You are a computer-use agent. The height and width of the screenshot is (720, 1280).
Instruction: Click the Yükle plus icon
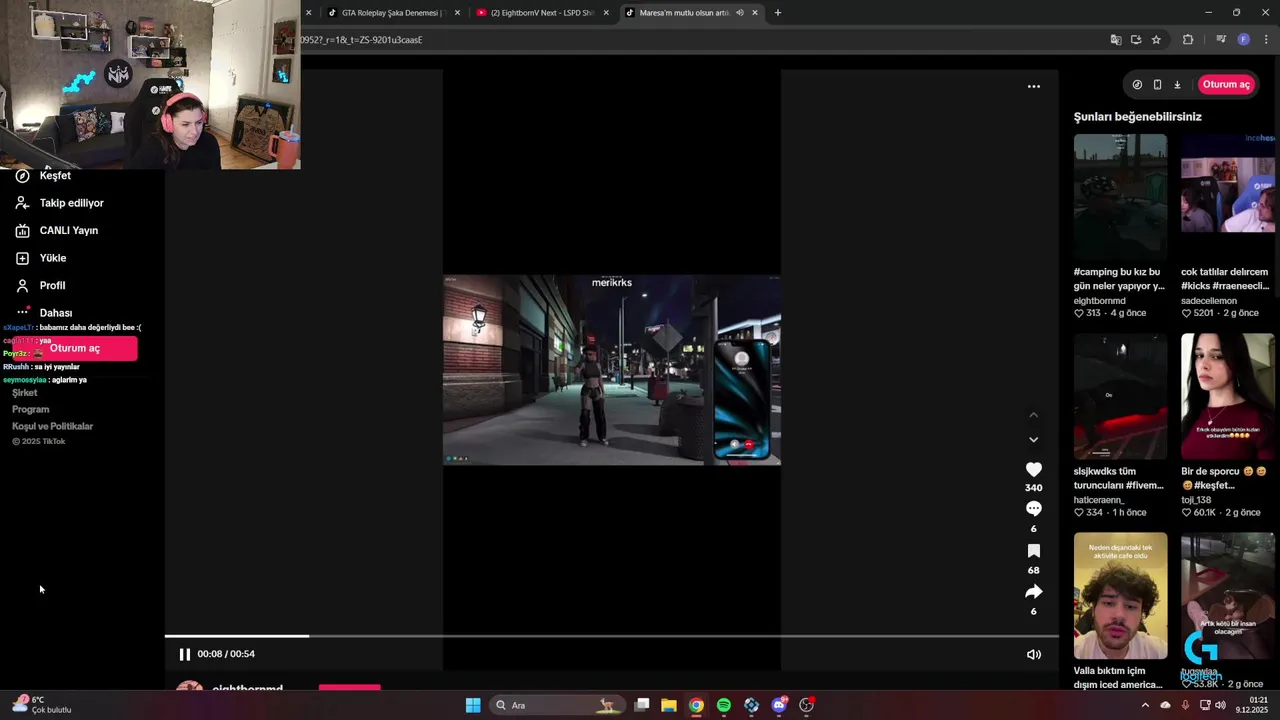(x=22, y=258)
